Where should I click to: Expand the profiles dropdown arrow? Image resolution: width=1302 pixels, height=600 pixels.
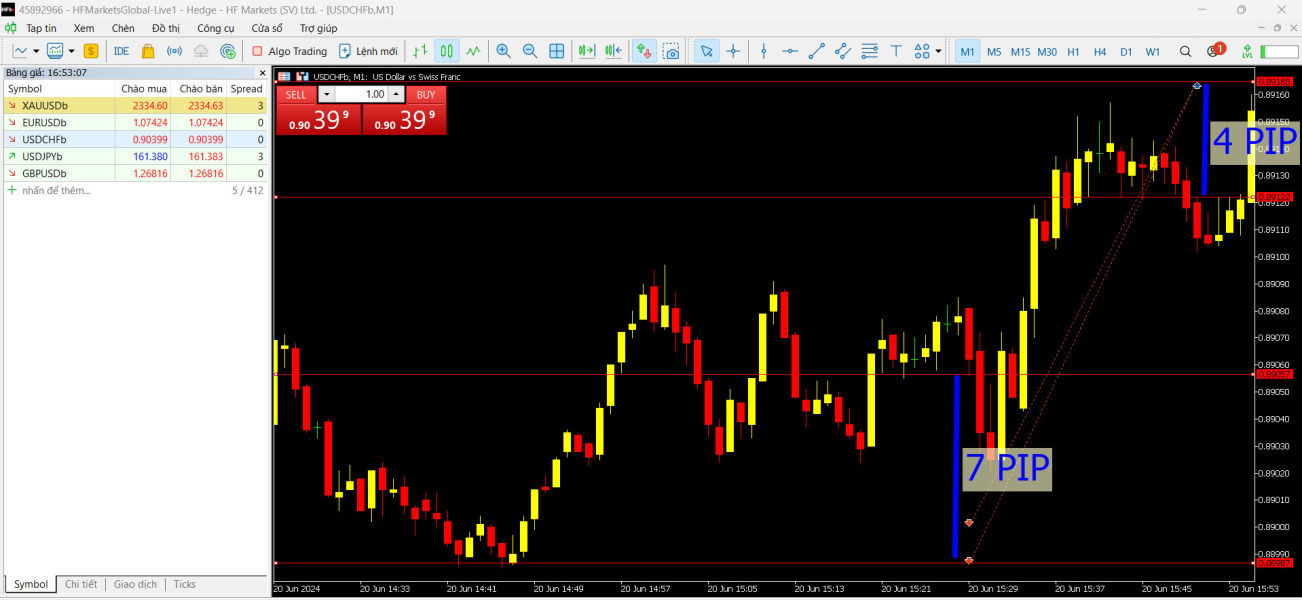point(71,51)
